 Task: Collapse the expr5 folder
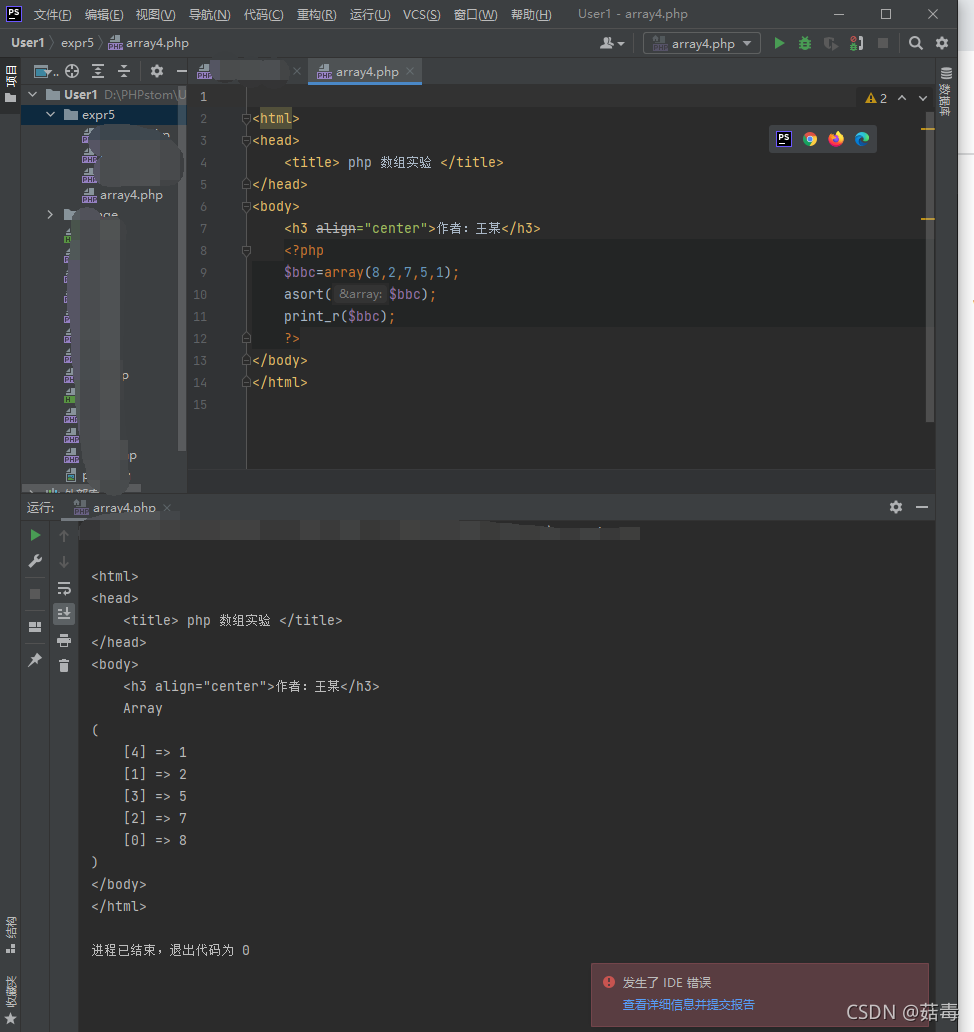pos(51,115)
